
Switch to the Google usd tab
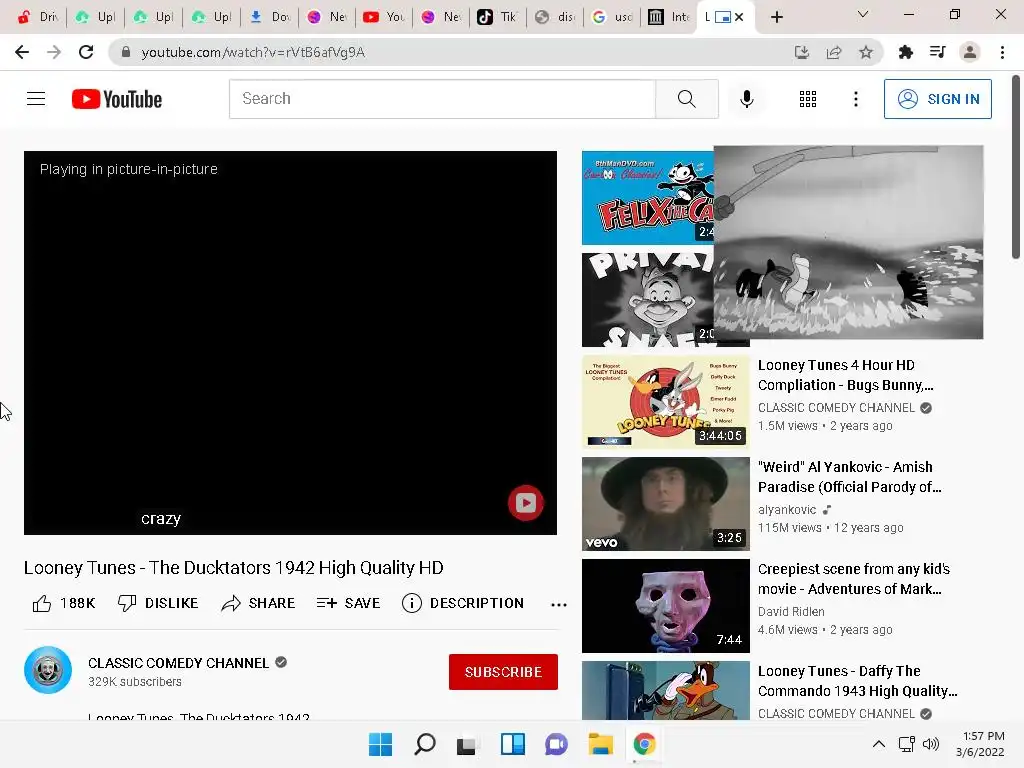612,17
